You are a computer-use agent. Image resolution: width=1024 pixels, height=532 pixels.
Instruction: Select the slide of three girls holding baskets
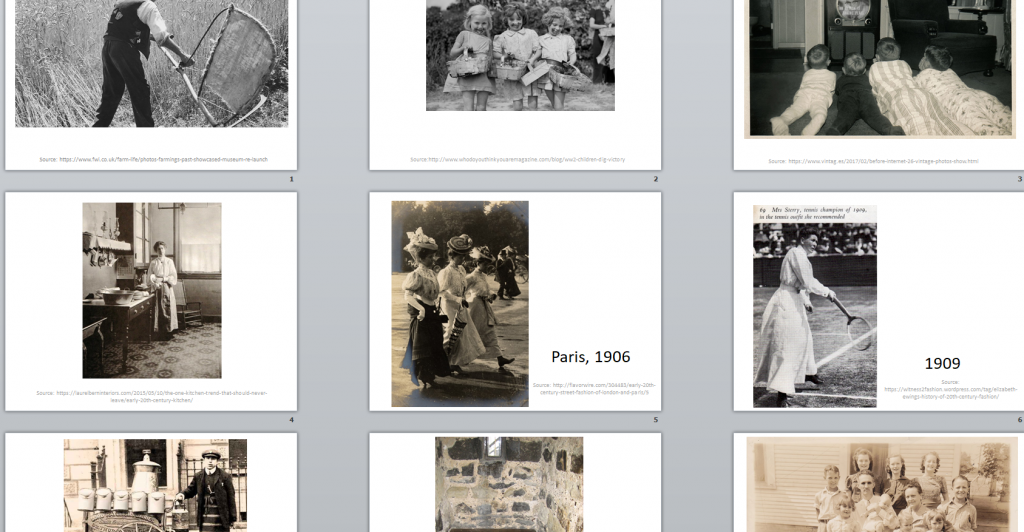point(515,84)
